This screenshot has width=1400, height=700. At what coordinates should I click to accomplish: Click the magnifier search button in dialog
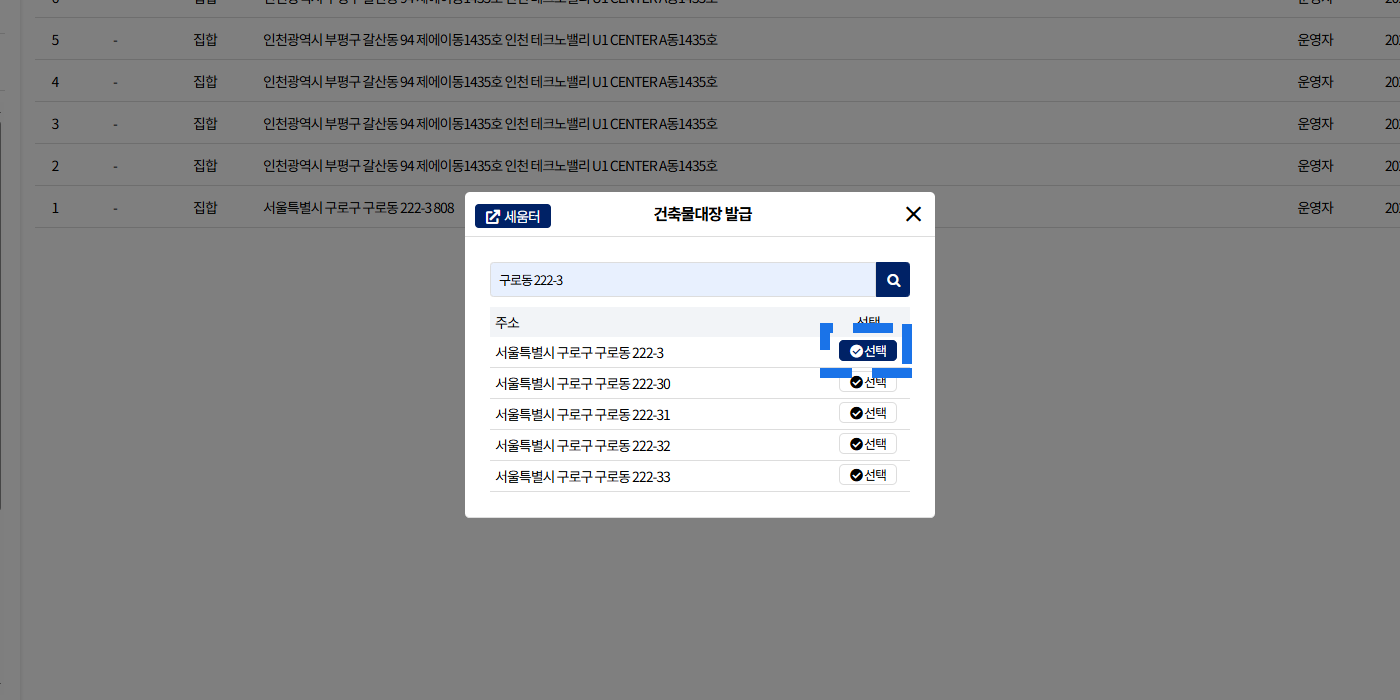pyautogui.click(x=893, y=280)
